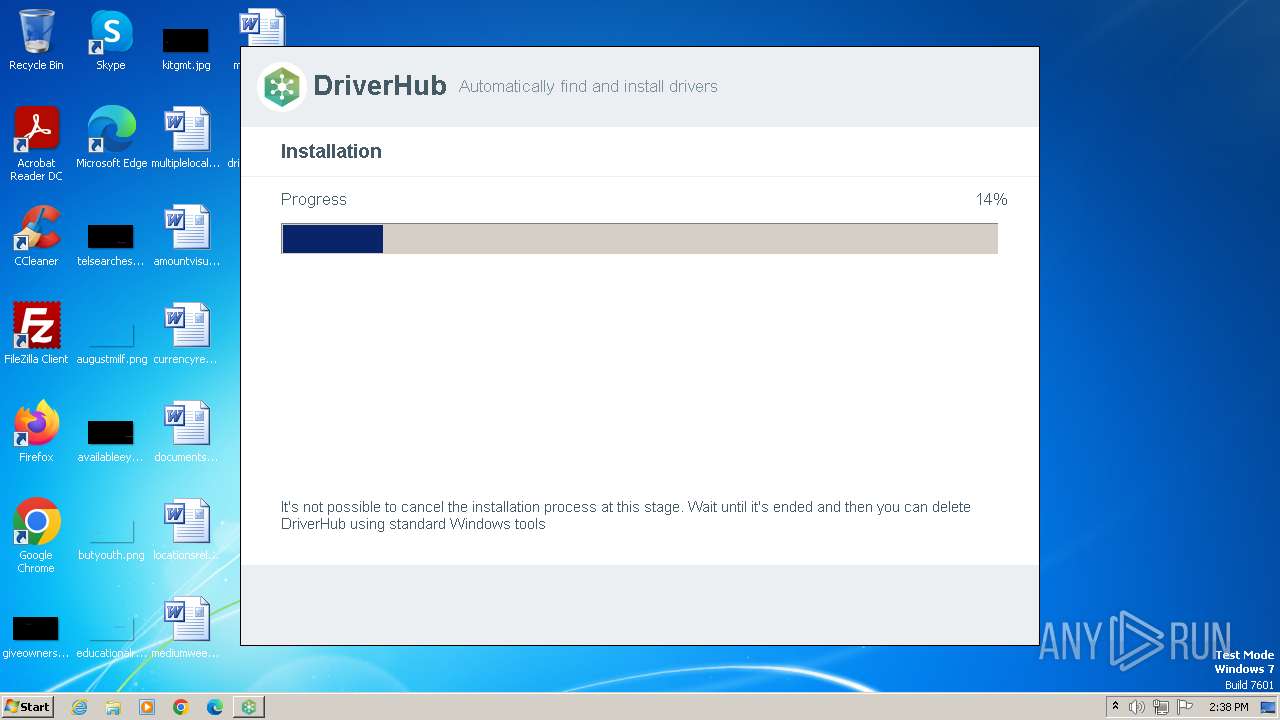Image resolution: width=1280 pixels, height=720 pixels.
Task: Open Windows Media Player from taskbar
Action: point(147,707)
